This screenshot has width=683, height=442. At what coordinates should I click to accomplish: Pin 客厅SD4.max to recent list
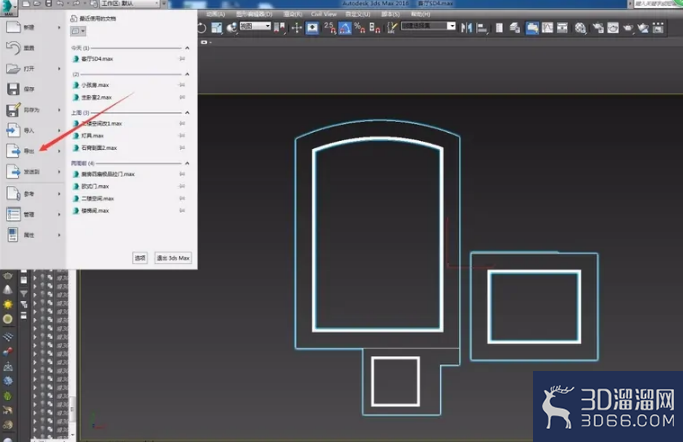[x=183, y=59]
